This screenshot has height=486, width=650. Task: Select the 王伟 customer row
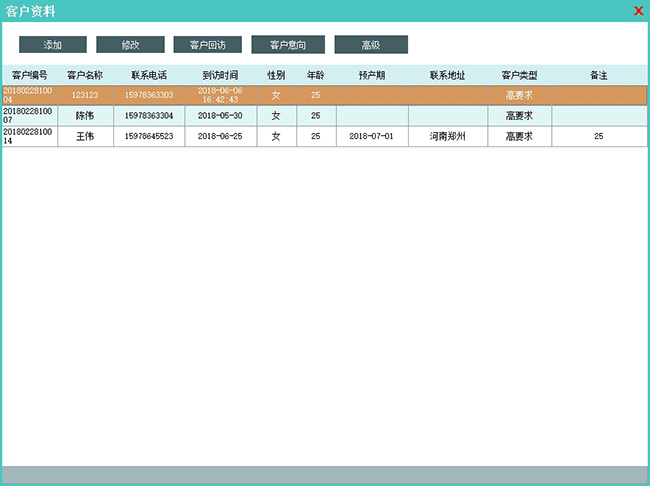[85, 136]
